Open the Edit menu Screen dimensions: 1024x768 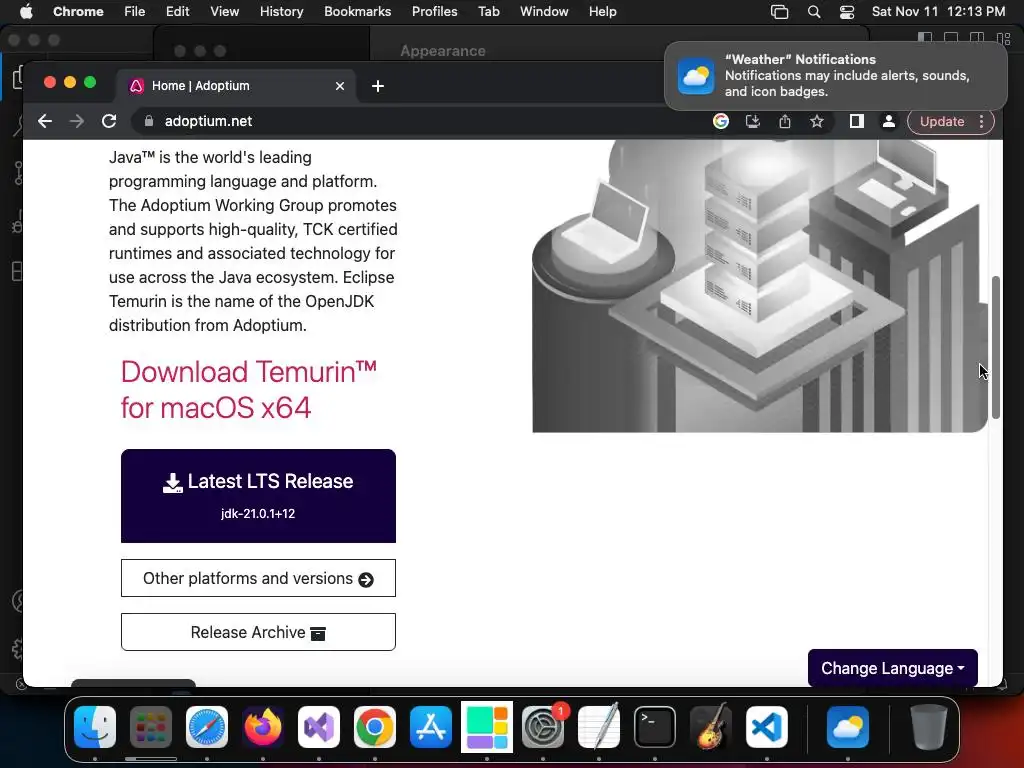(x=177, y=12)
